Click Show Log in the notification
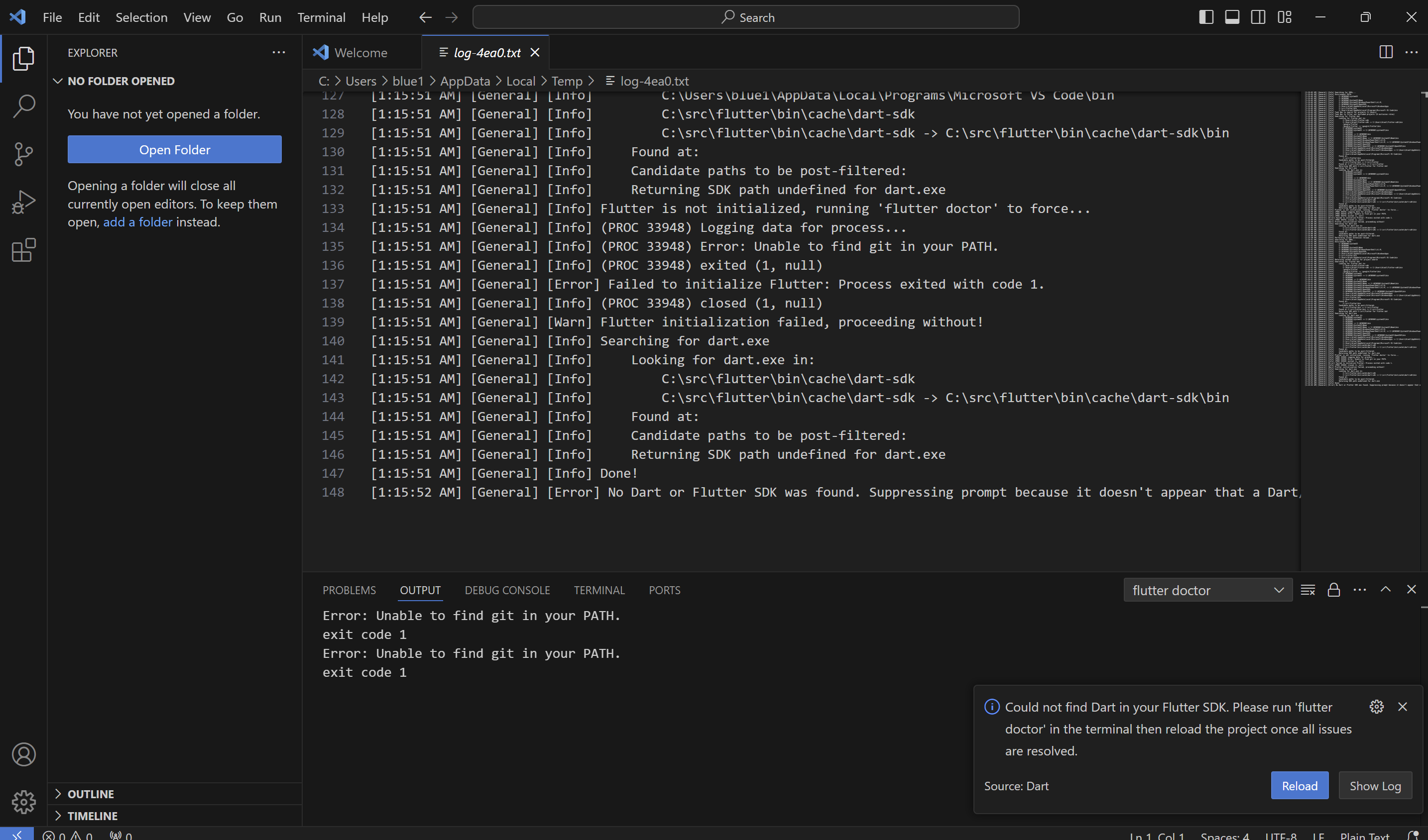Screen dimensions: 1428x840 1375,786
